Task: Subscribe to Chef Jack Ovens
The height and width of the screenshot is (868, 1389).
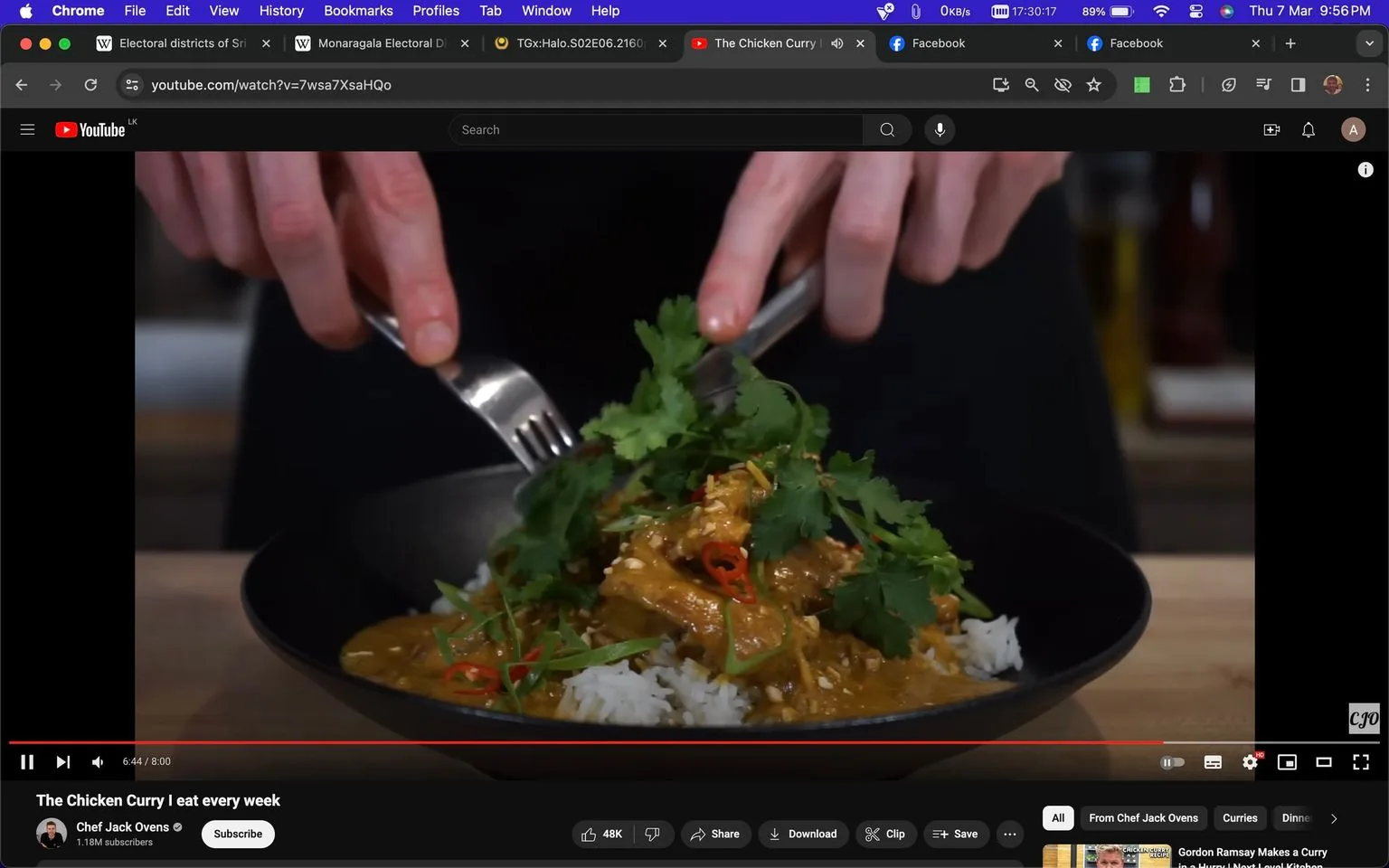Action: tap(237, 834)
